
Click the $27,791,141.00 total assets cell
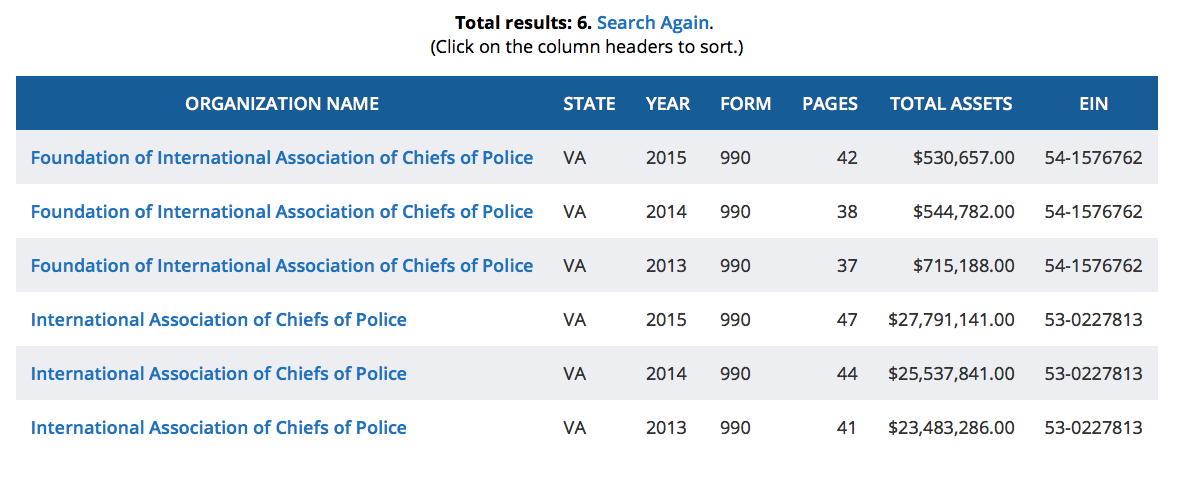[951, 319]
